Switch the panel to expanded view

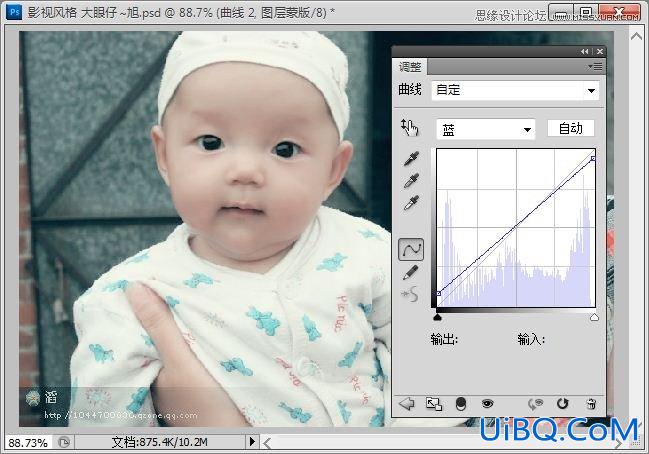coord(434,404)
